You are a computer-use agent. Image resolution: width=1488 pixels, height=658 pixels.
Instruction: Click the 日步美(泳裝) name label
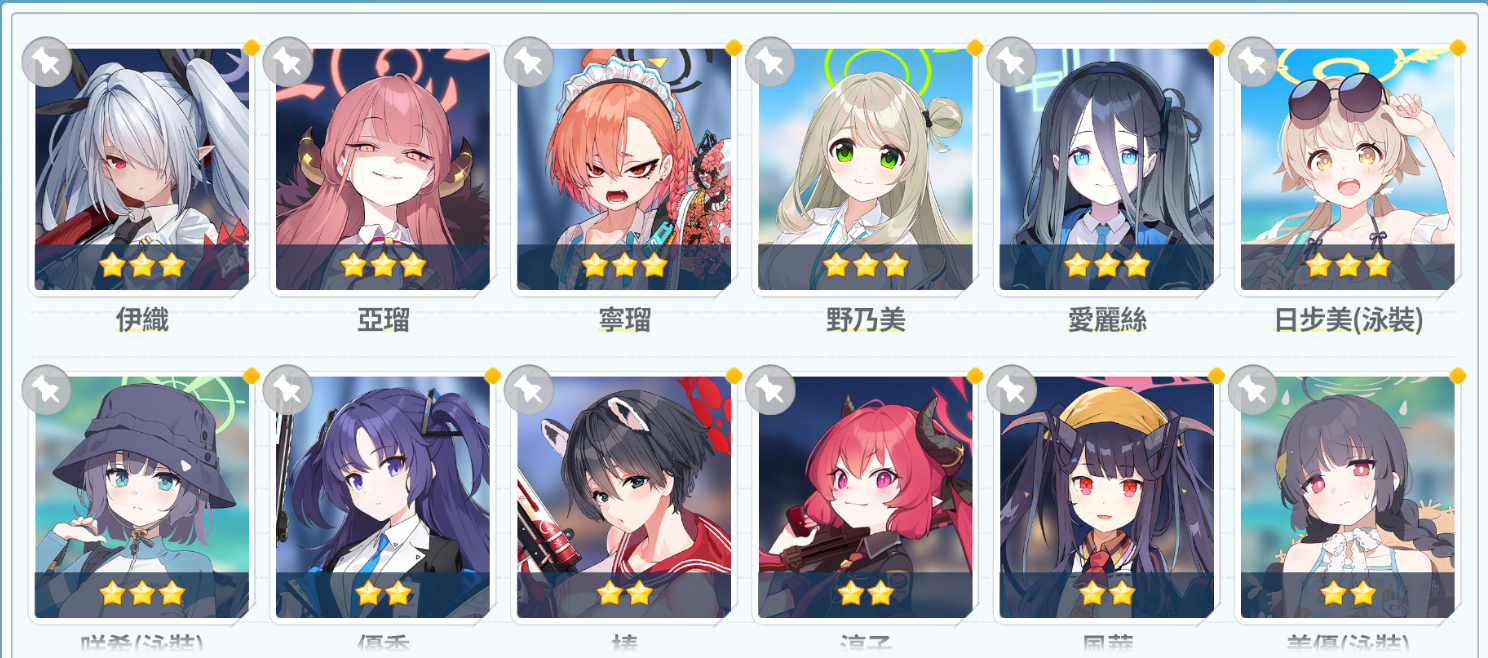1348,320
